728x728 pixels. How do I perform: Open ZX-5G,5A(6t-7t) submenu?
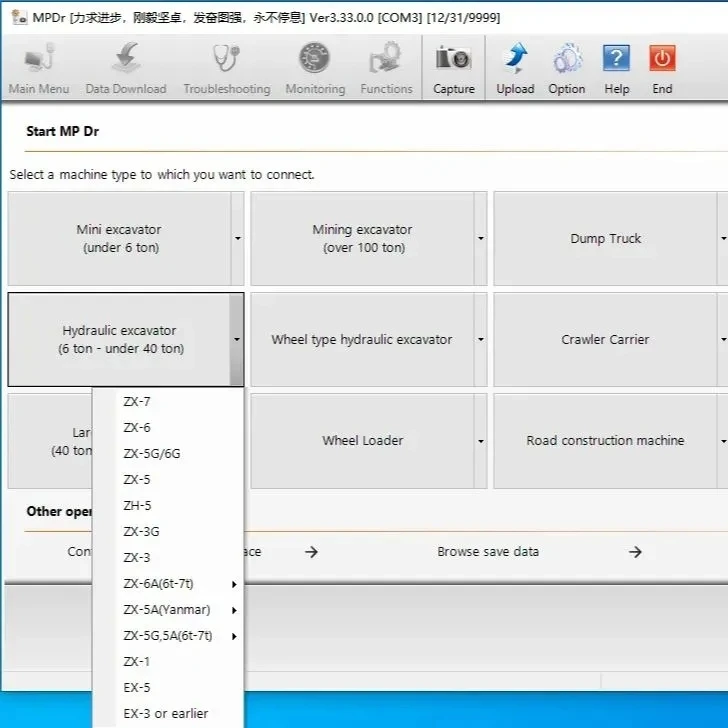pos(168,636)
